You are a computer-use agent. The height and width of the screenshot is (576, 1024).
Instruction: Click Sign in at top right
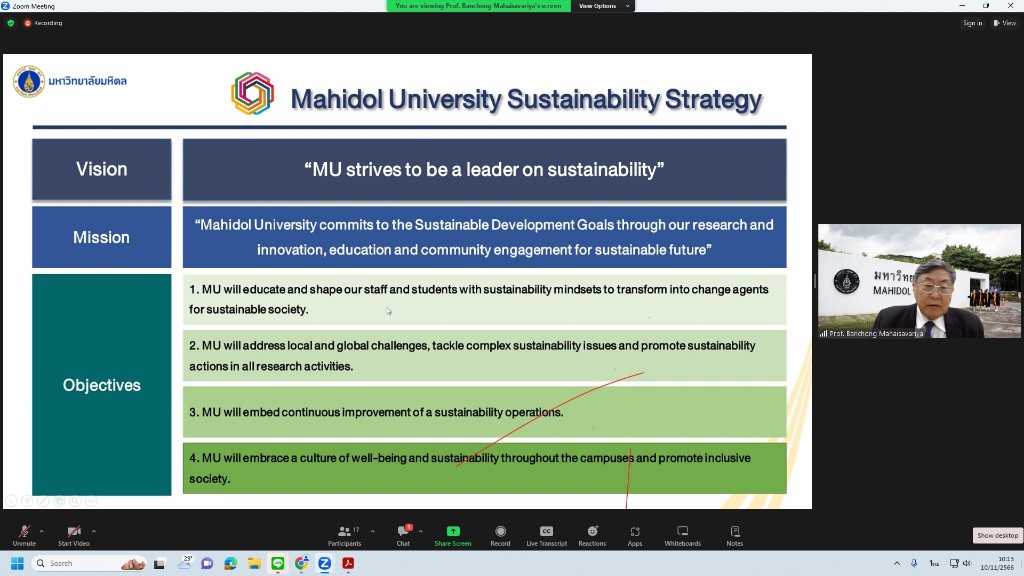pyautogui.click(x=972, y=23)
